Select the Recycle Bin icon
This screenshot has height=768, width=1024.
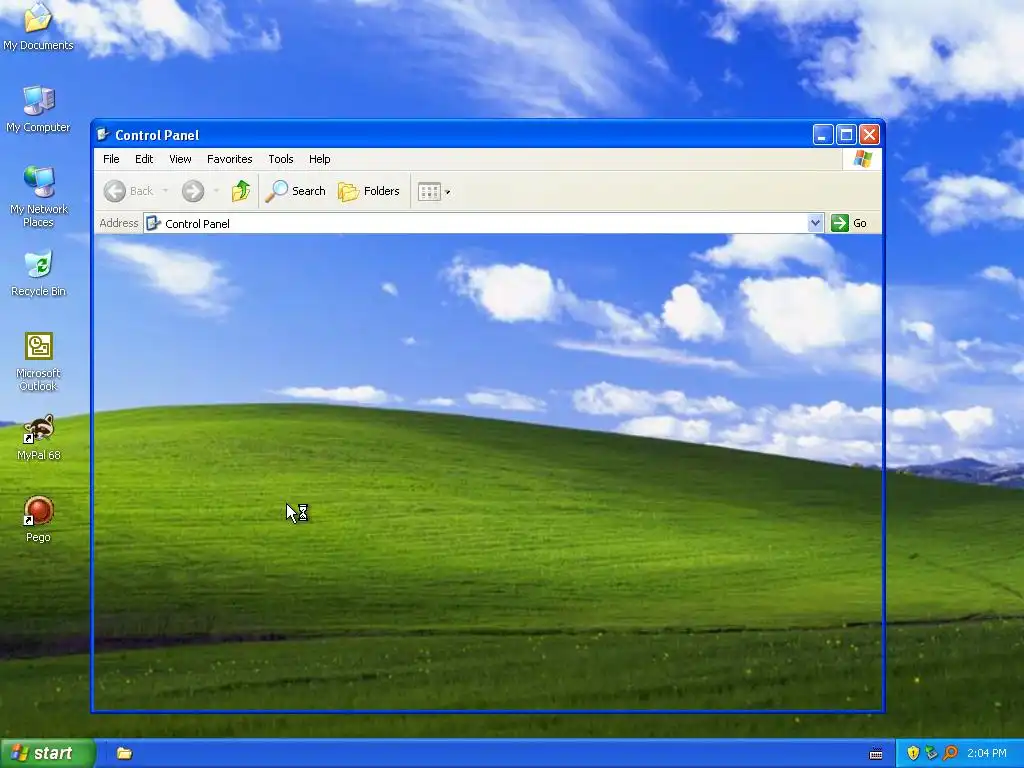click(39, 273)
